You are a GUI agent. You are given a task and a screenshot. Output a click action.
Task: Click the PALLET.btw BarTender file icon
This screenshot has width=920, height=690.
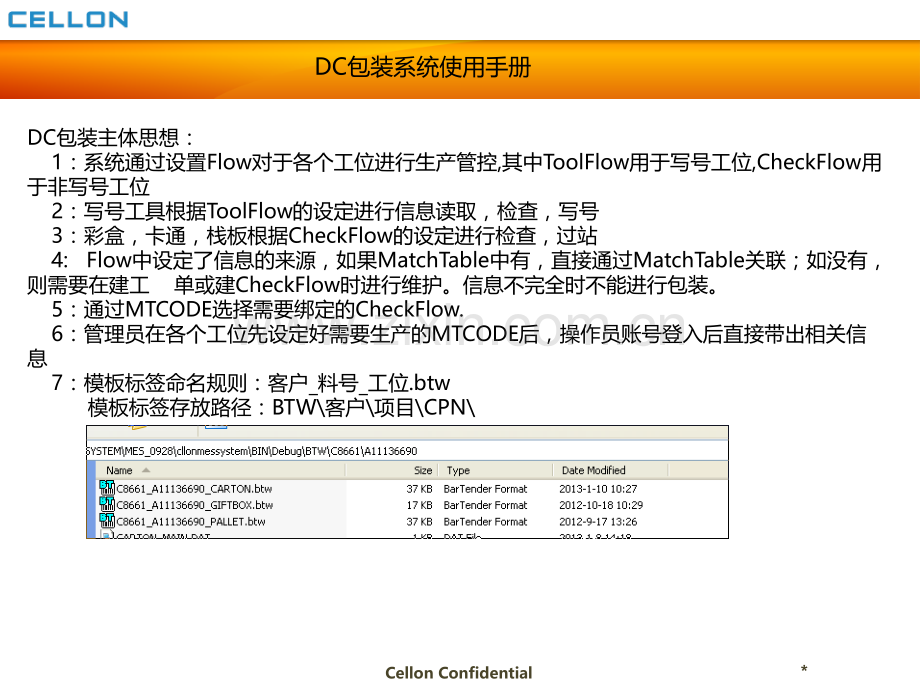click(107, 521)
